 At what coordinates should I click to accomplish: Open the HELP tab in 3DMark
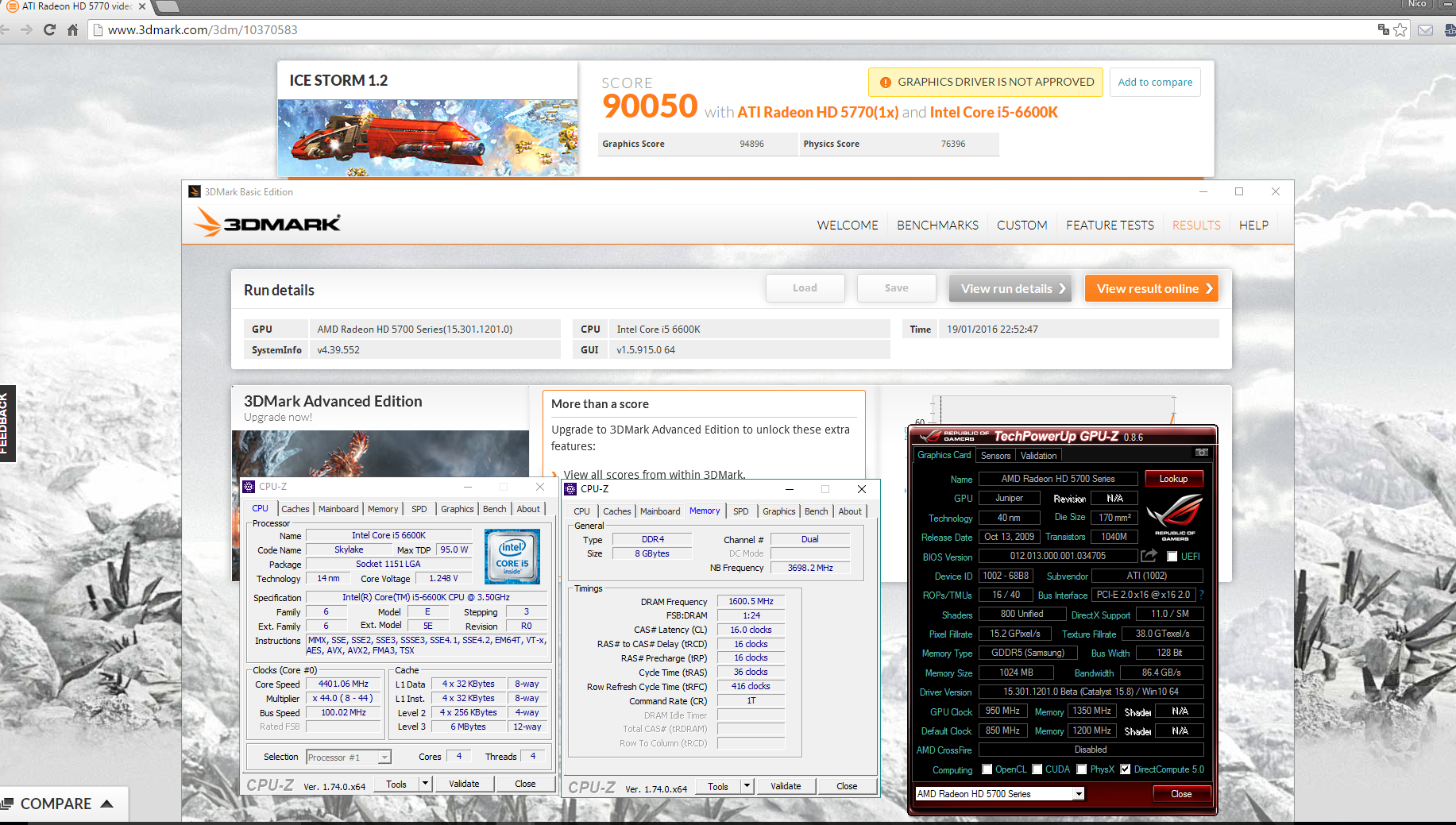(1253, 225)
